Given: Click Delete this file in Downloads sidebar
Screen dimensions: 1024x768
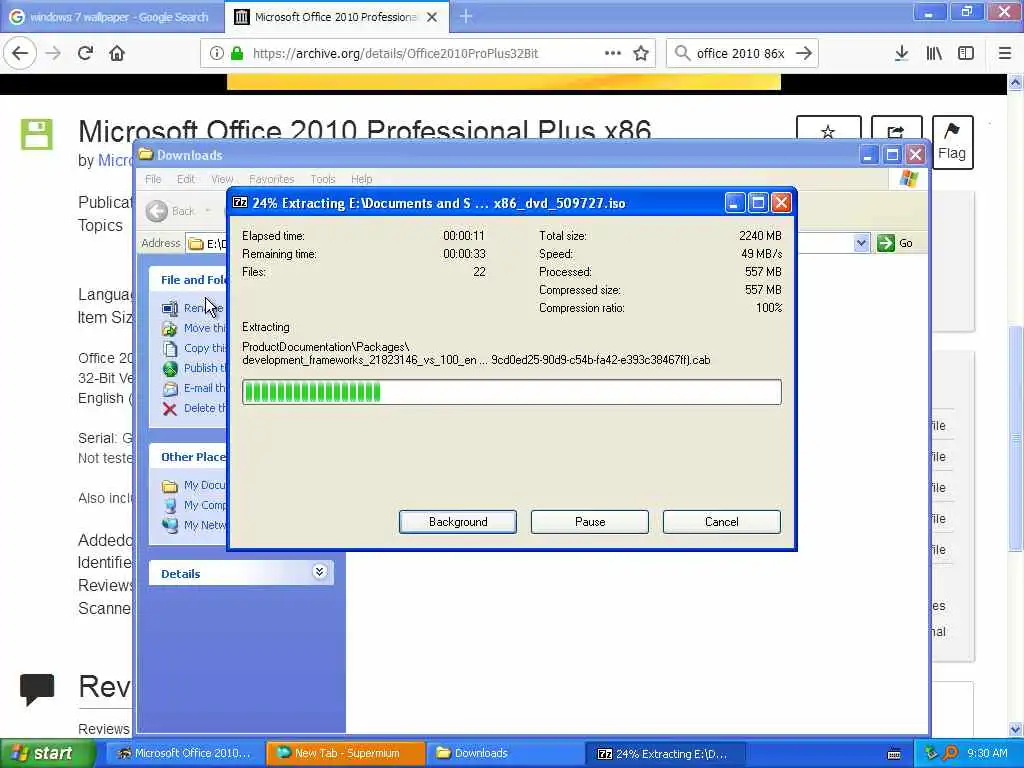Looking at the screenshot, I should pyautogui.click(x=204, y=408).
